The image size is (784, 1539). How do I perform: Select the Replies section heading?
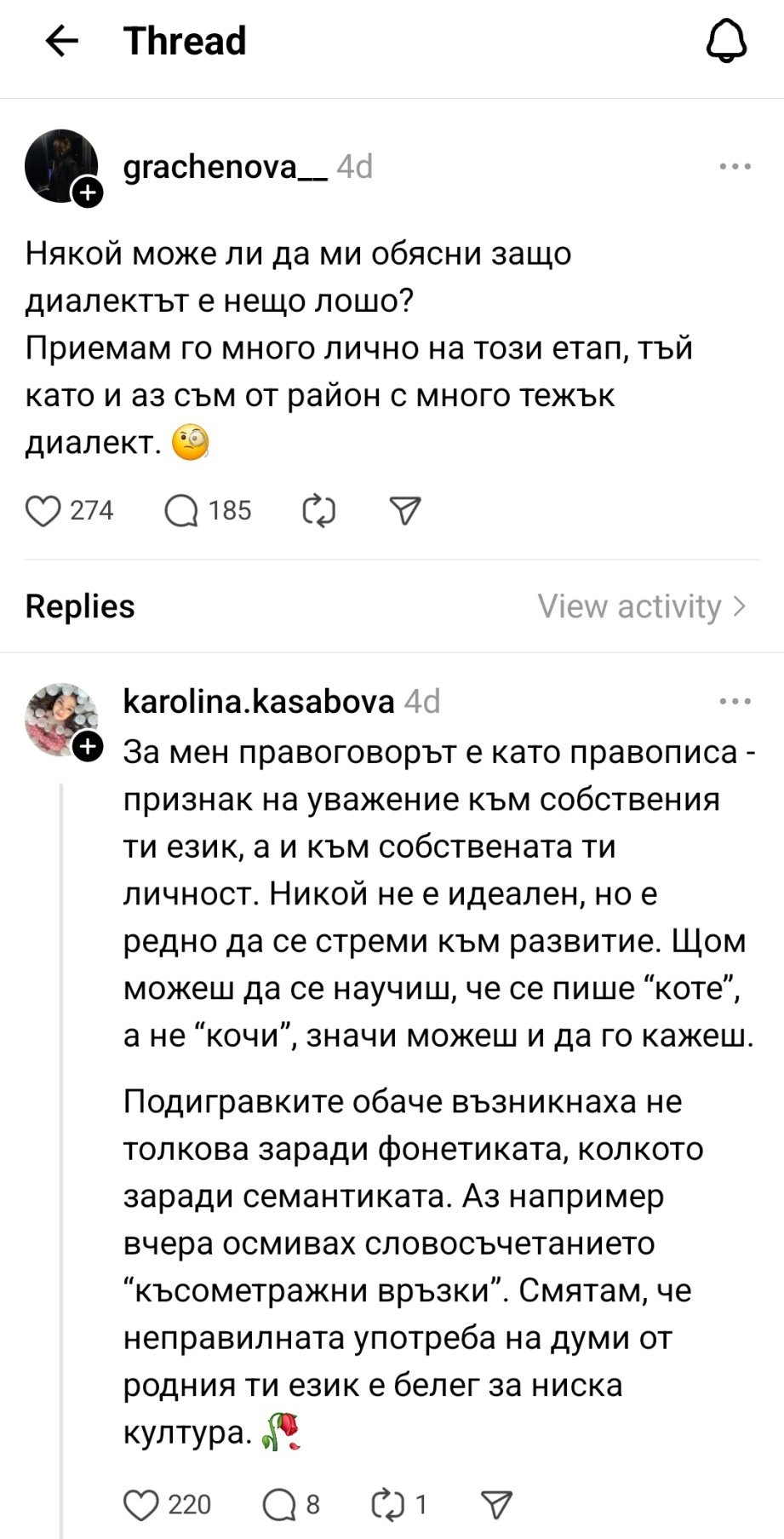[x=80, y=606]
